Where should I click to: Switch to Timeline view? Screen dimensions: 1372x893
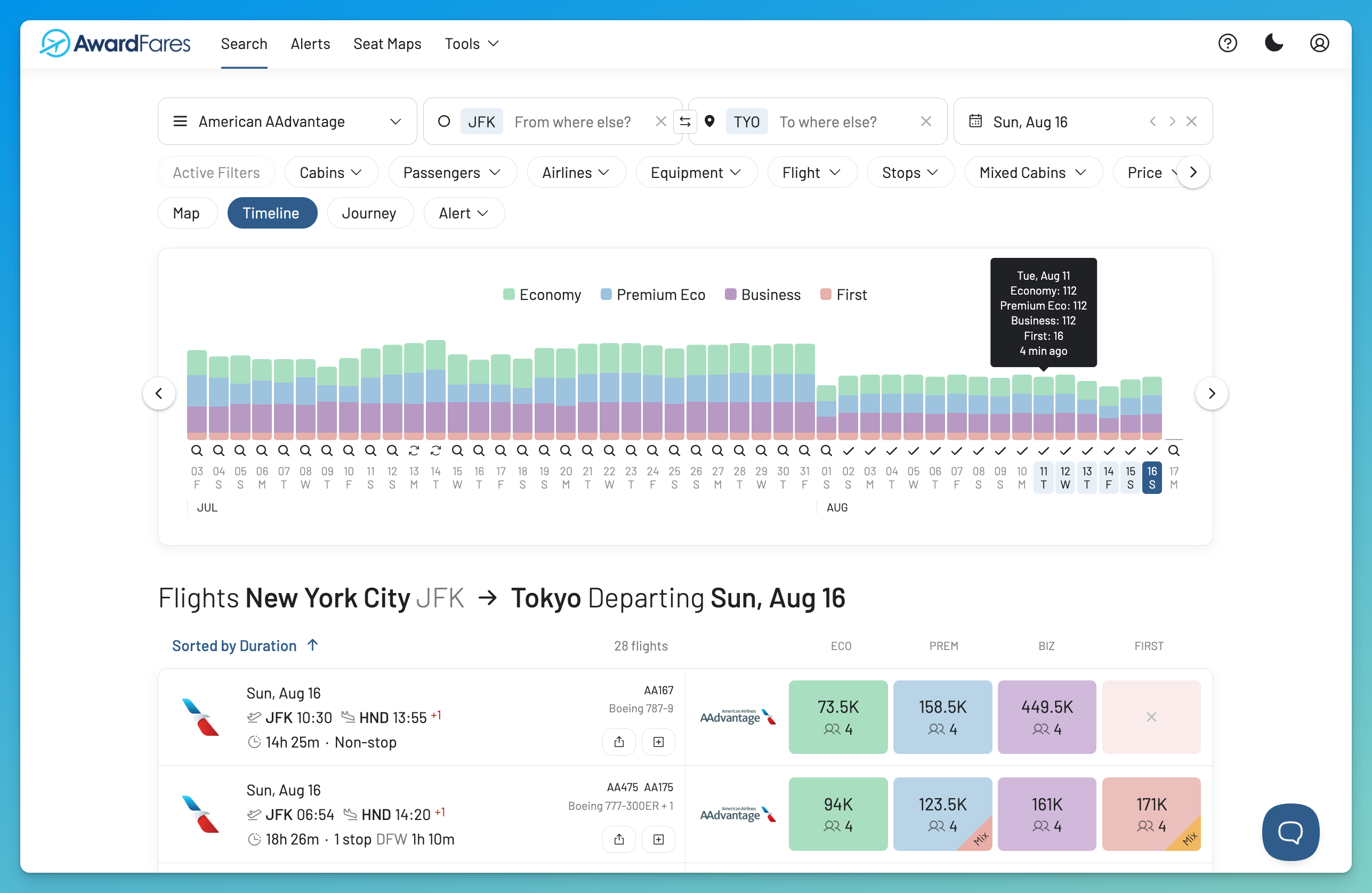click(x=271, y=213)
